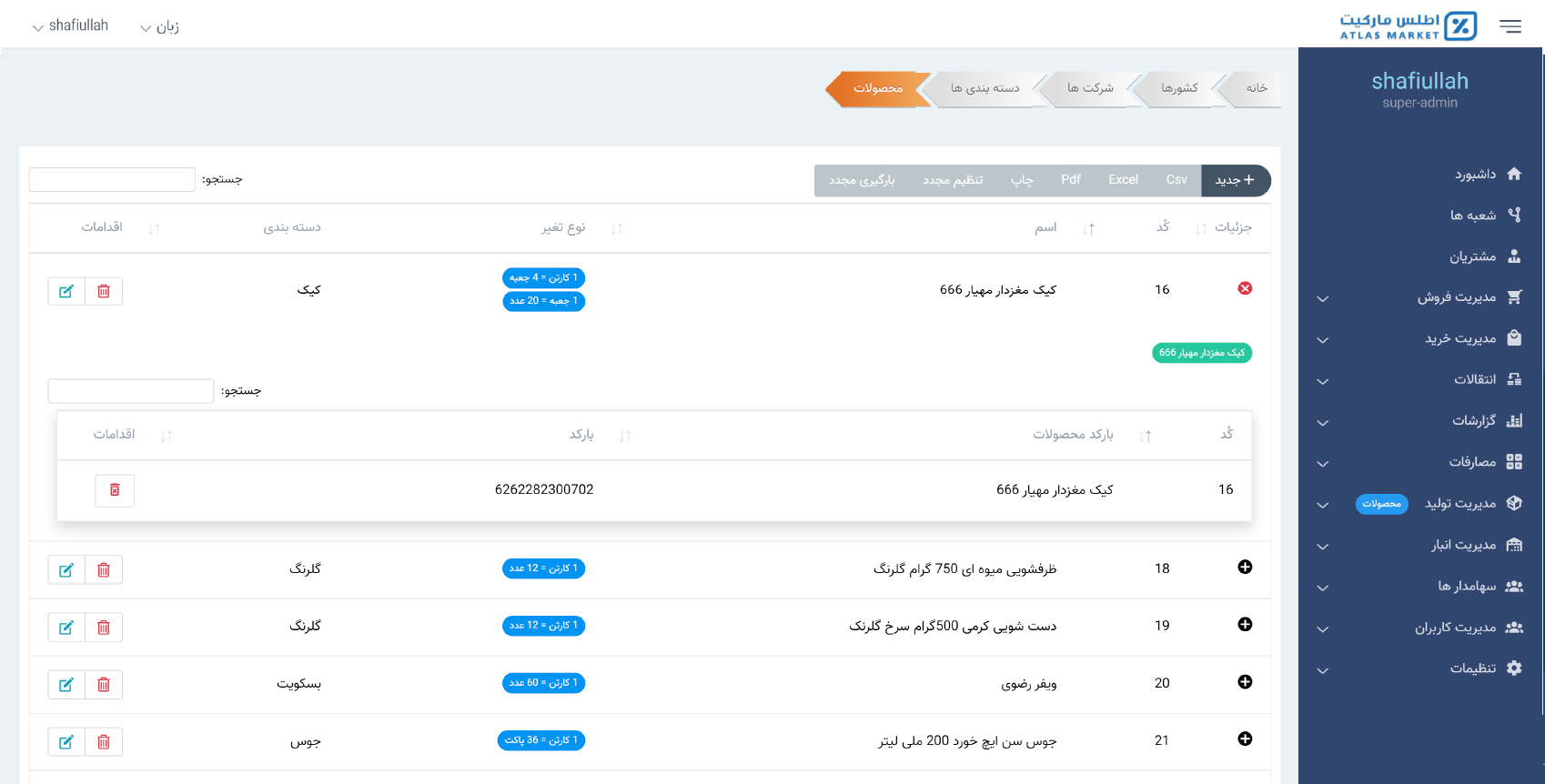
Task: Delete the کیک مغزدار مهیار 666 product row
Action: (x=104, y=291)
